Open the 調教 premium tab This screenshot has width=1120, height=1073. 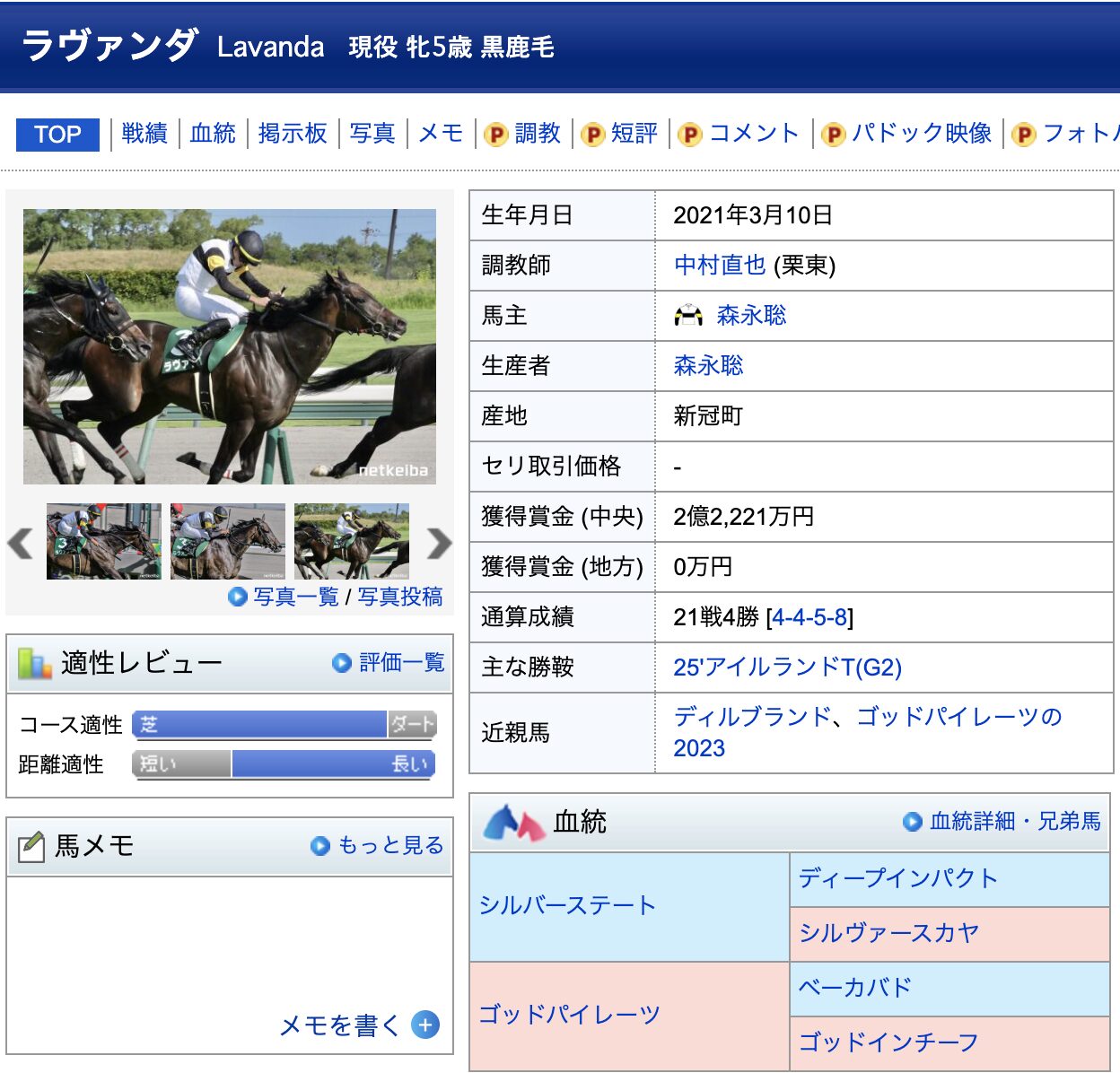coord(538,134)
